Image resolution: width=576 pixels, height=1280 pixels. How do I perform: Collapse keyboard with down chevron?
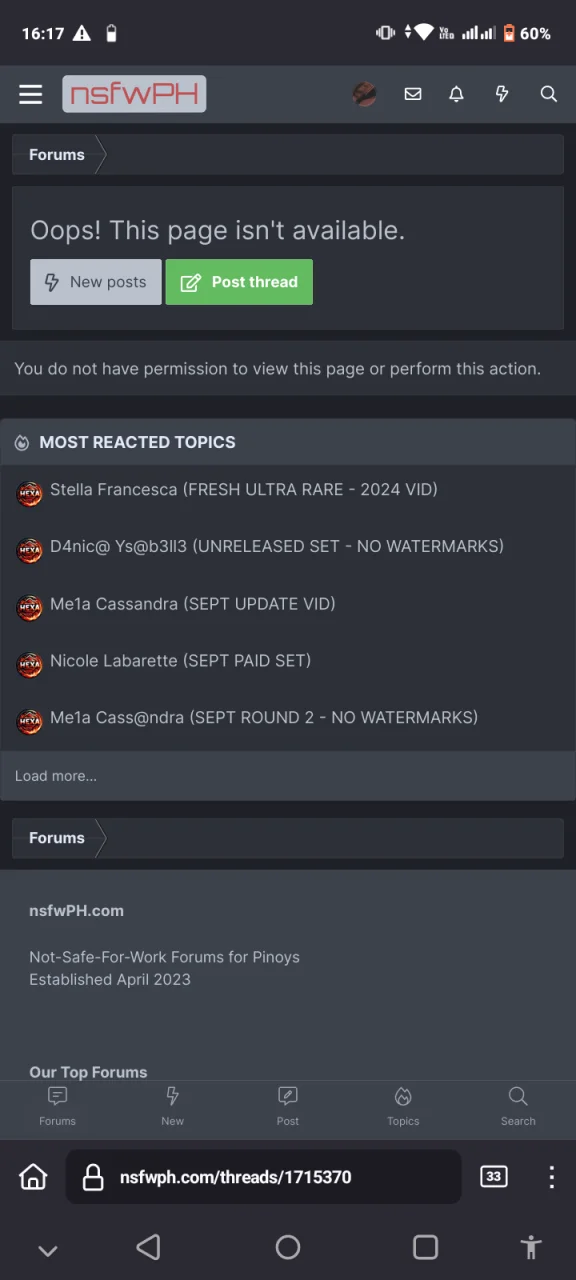pyautogui.click(x=47, y=1250)
